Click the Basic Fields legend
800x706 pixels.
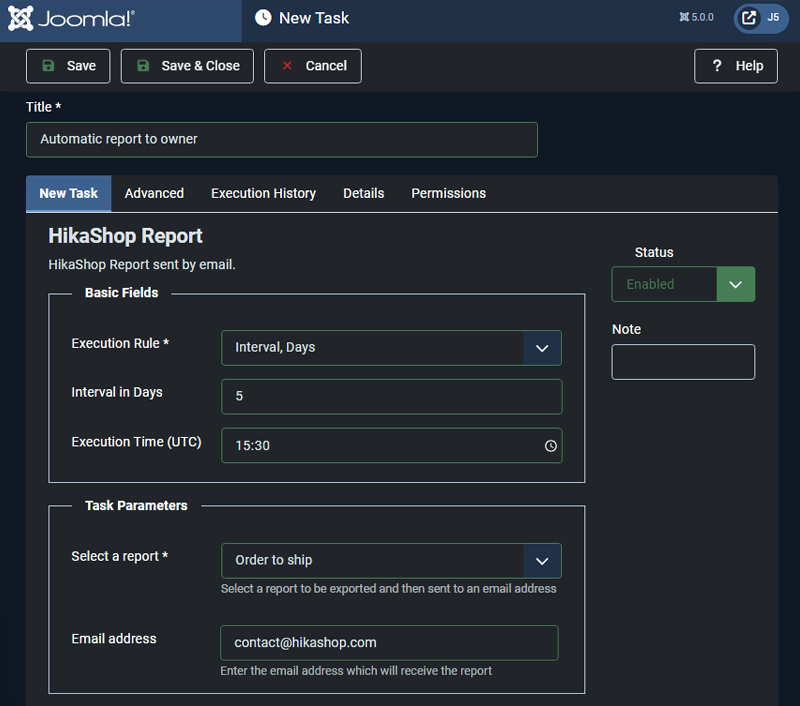point(121,293)
